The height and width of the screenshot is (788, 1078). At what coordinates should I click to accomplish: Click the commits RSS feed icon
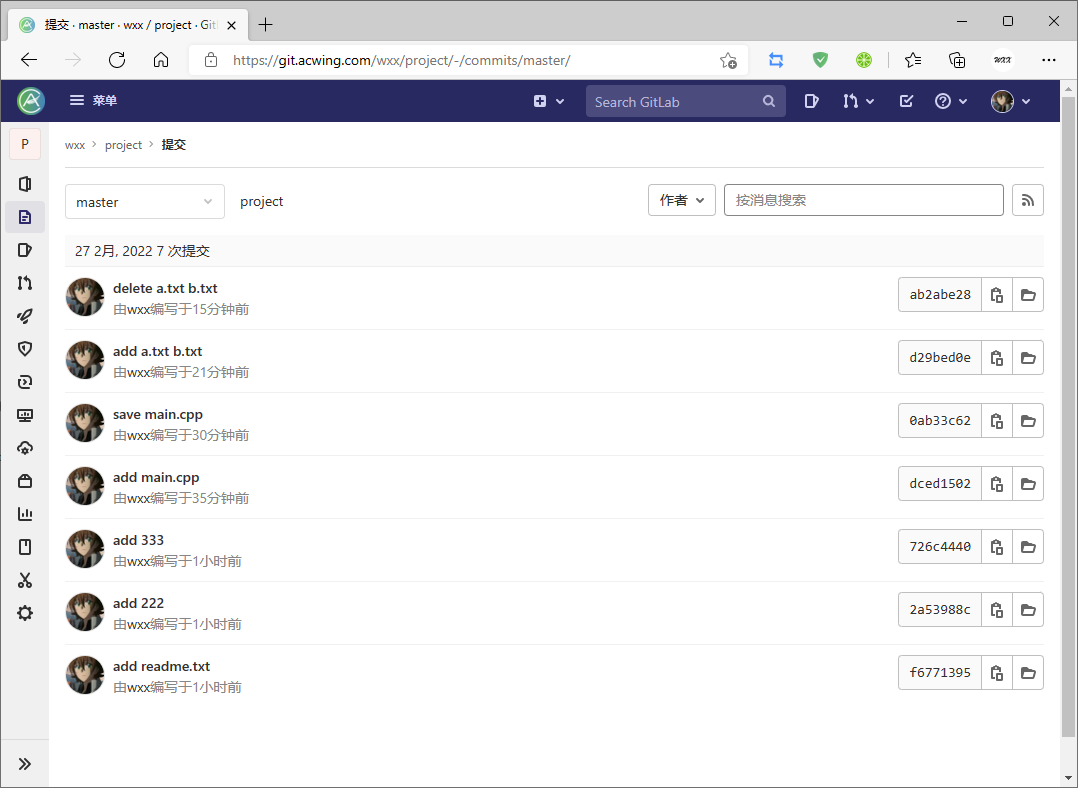[1027, 200]
